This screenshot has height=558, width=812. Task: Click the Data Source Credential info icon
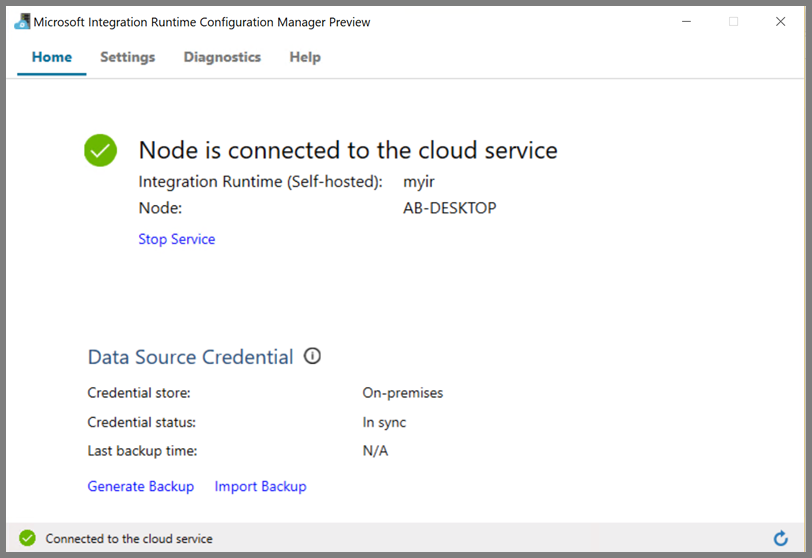tap(312, 356)
